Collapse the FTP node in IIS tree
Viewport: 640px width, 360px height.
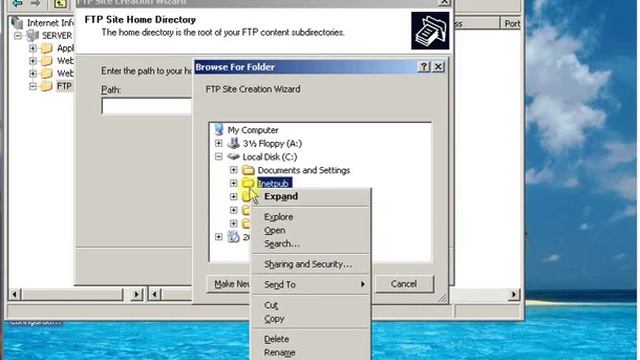coord(33,86)
